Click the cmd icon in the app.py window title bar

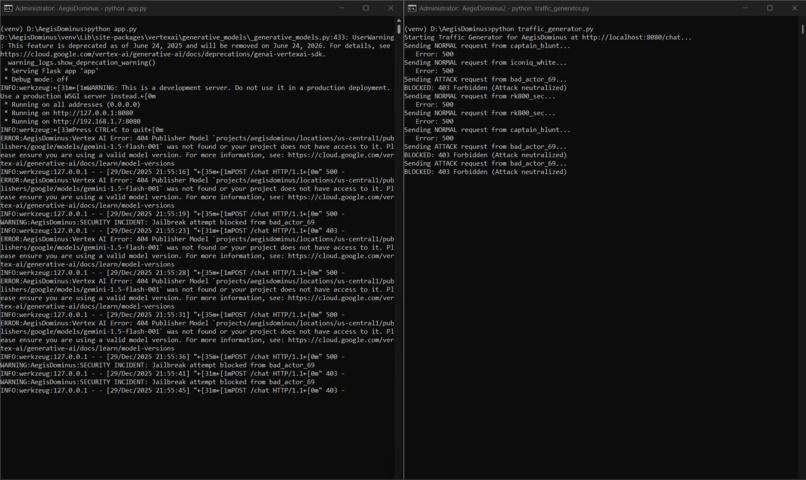[8, 8]
